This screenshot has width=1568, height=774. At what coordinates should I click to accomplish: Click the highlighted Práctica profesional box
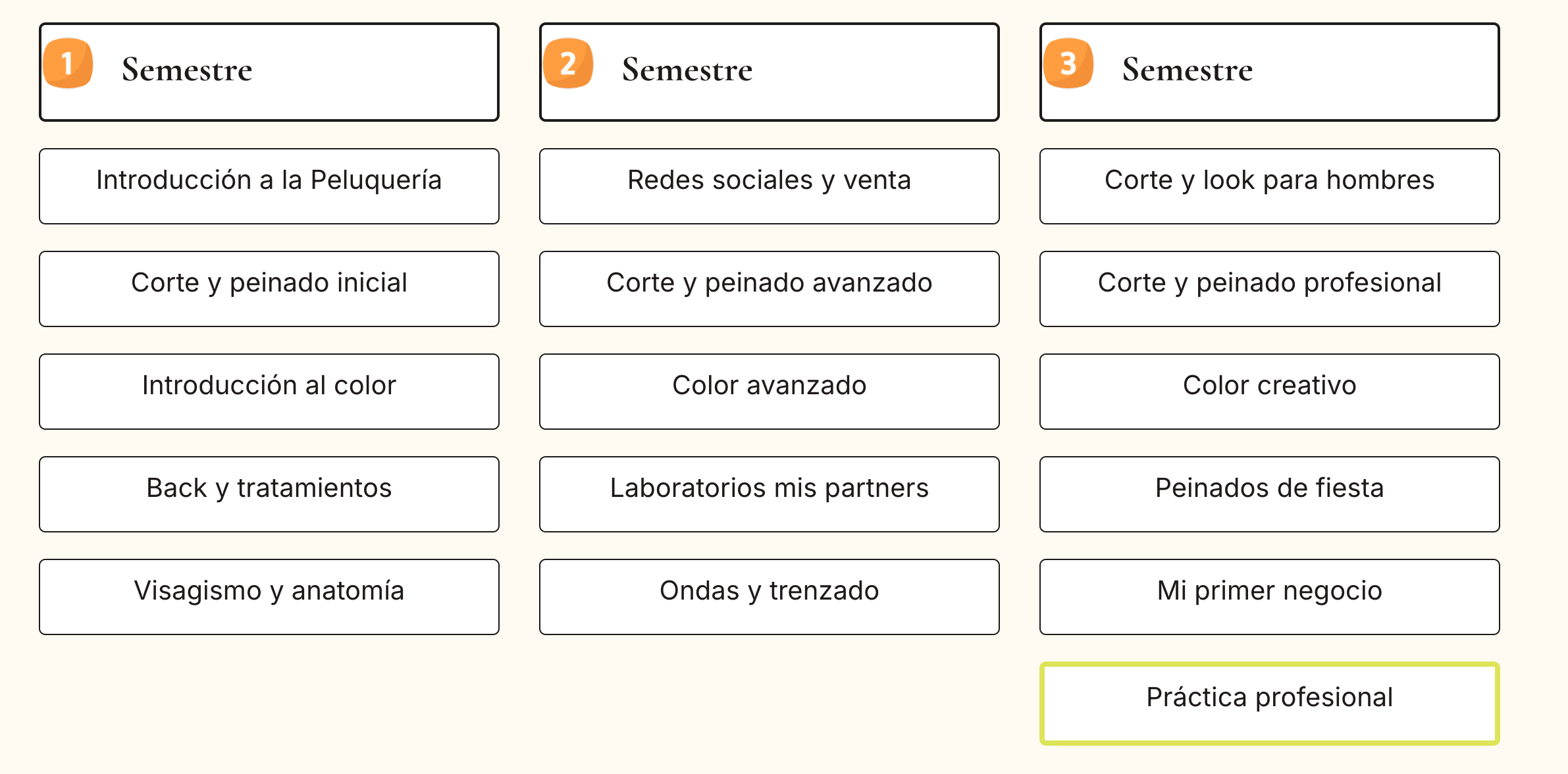coord(1270,704)
